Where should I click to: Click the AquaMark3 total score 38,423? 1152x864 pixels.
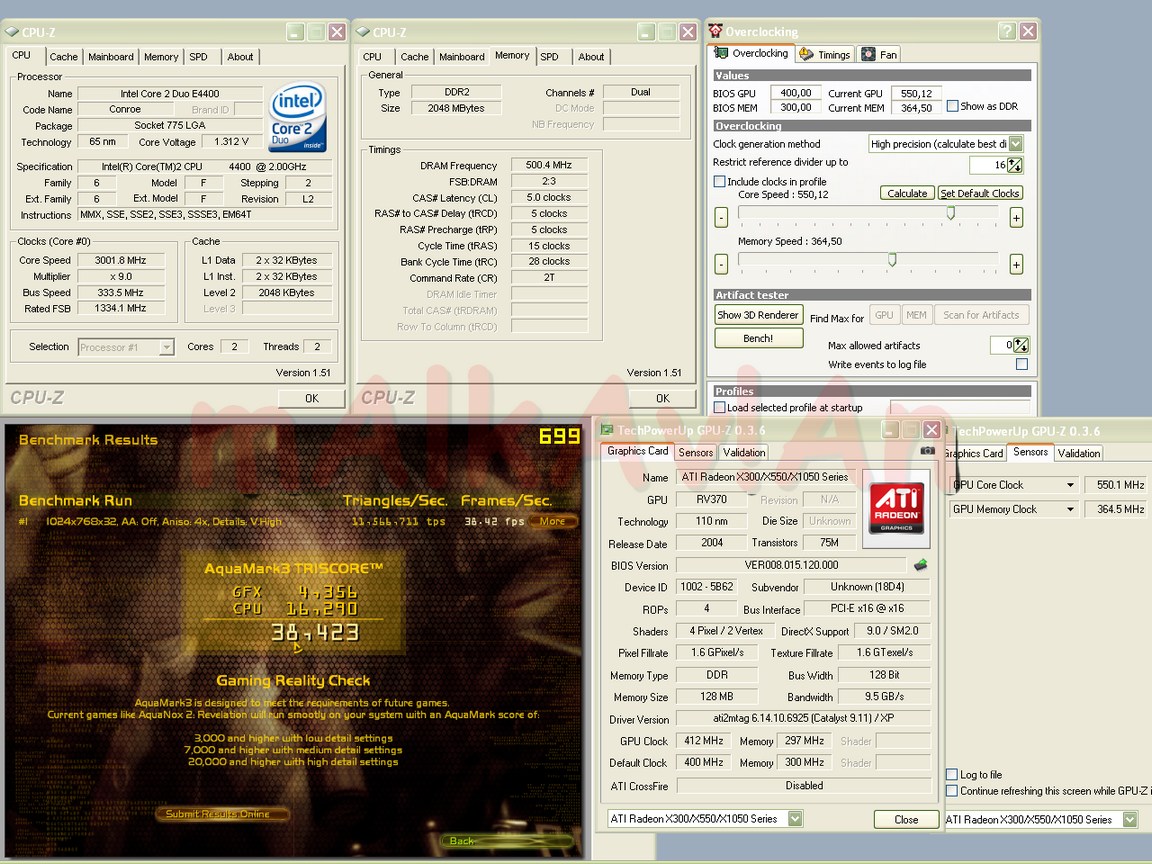pyautogui.click(x=315, y=632)
